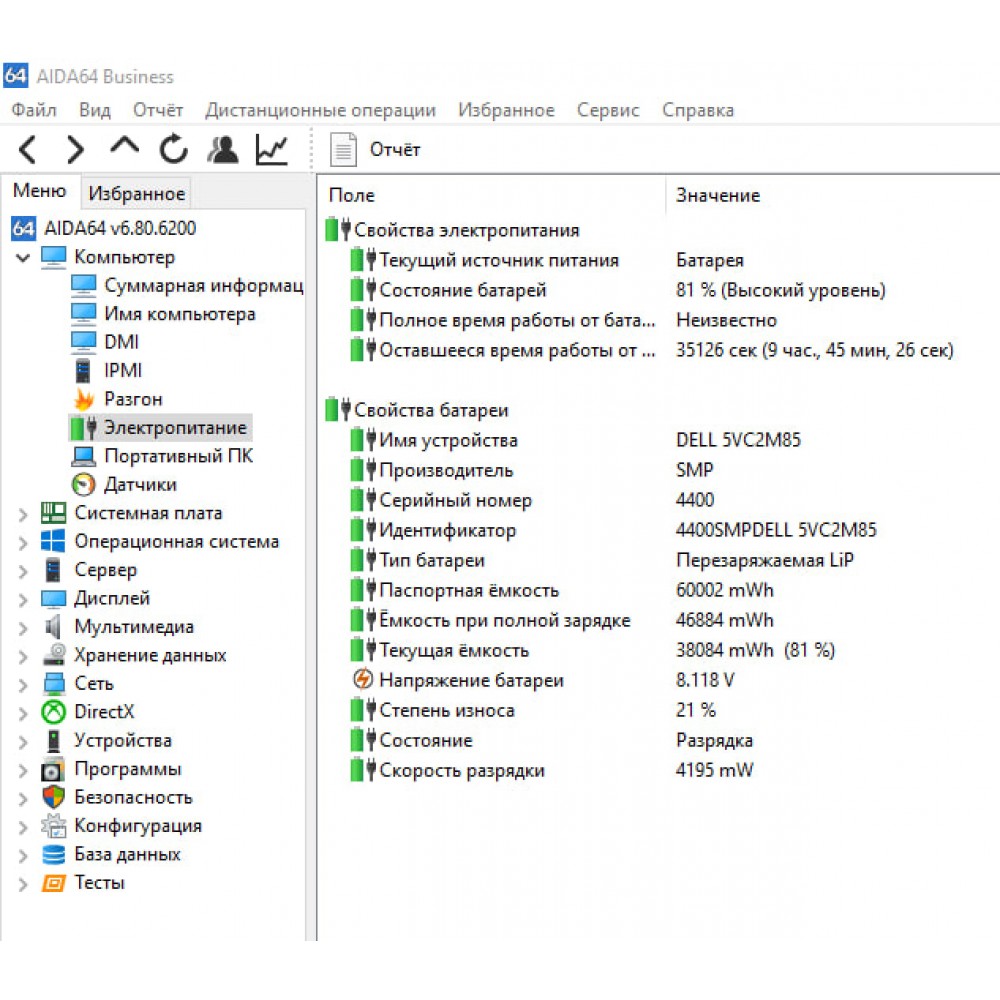1000x1000 pixels.
Task: Open the Файл menu
Action: (34, 110)
